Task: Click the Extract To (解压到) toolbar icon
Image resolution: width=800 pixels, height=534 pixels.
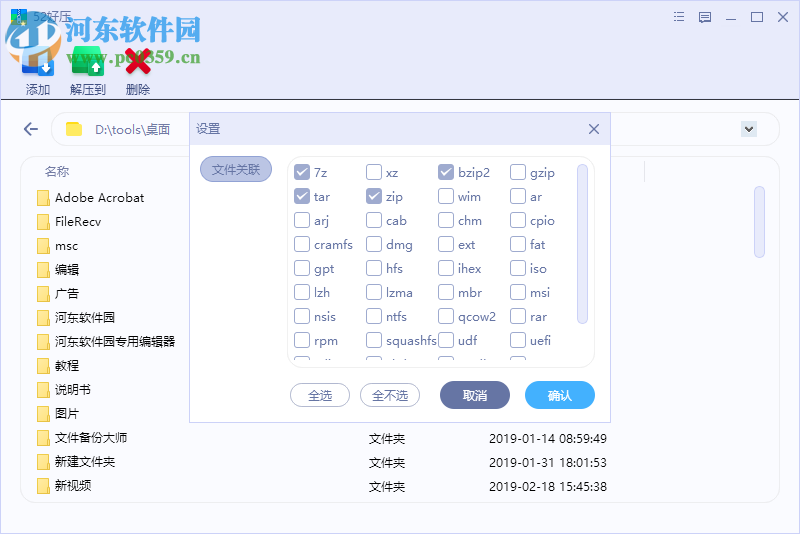Action: click(88, 62)
